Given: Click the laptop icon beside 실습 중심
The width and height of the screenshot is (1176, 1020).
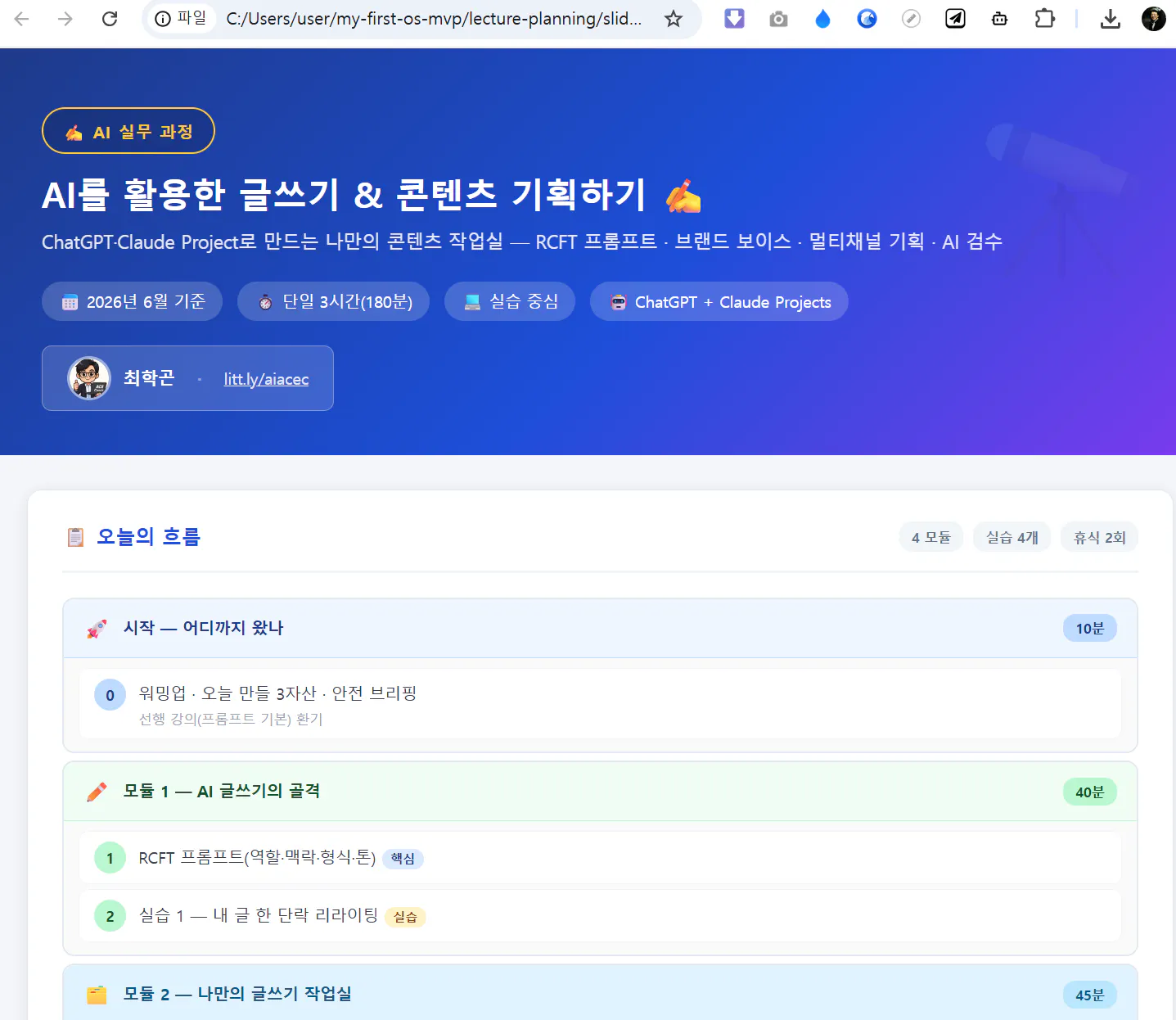Looking at the screenshot, I should [472, 302].
